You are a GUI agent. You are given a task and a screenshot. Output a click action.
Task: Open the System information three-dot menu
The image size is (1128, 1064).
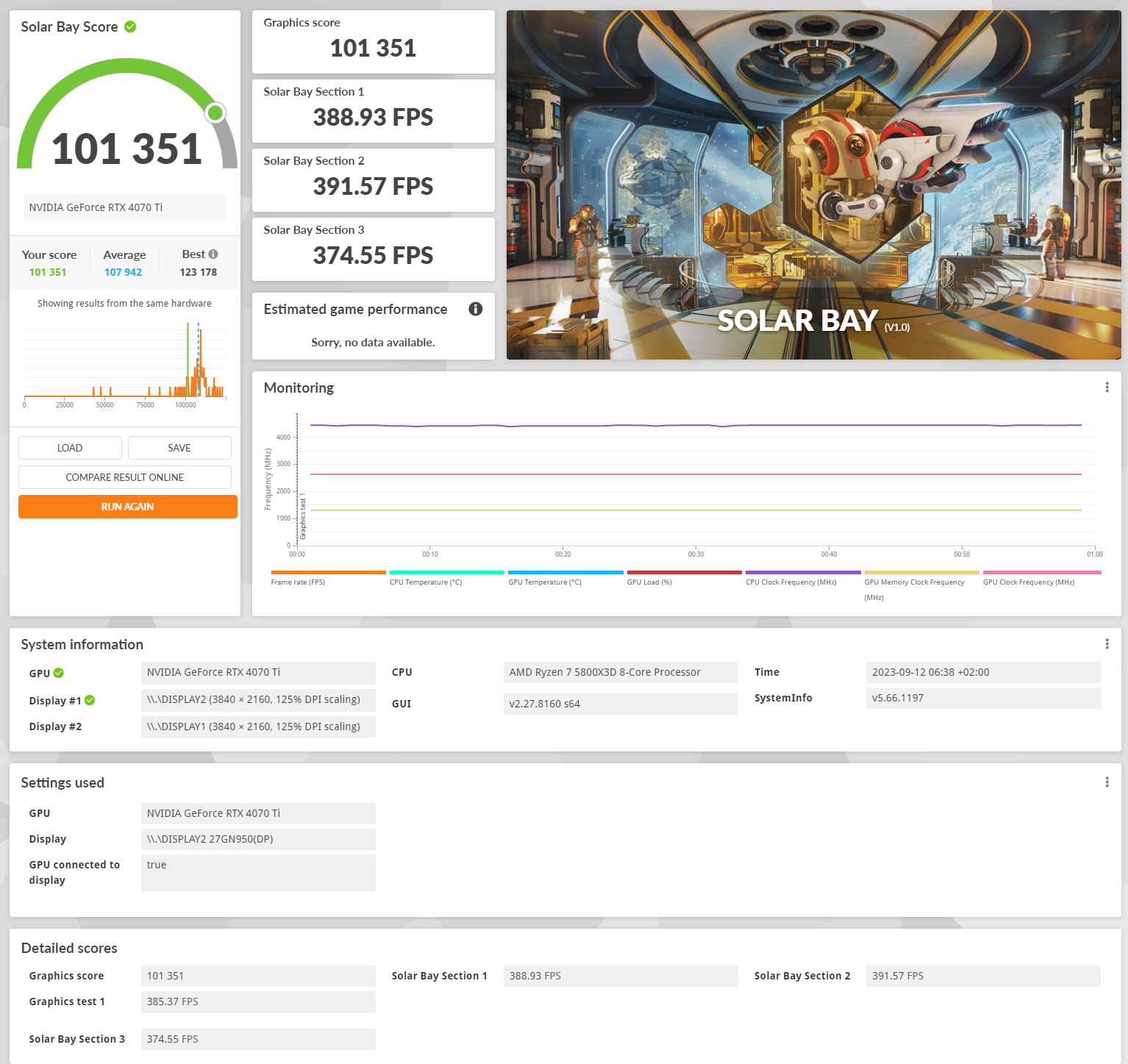tap(1107, 644)
